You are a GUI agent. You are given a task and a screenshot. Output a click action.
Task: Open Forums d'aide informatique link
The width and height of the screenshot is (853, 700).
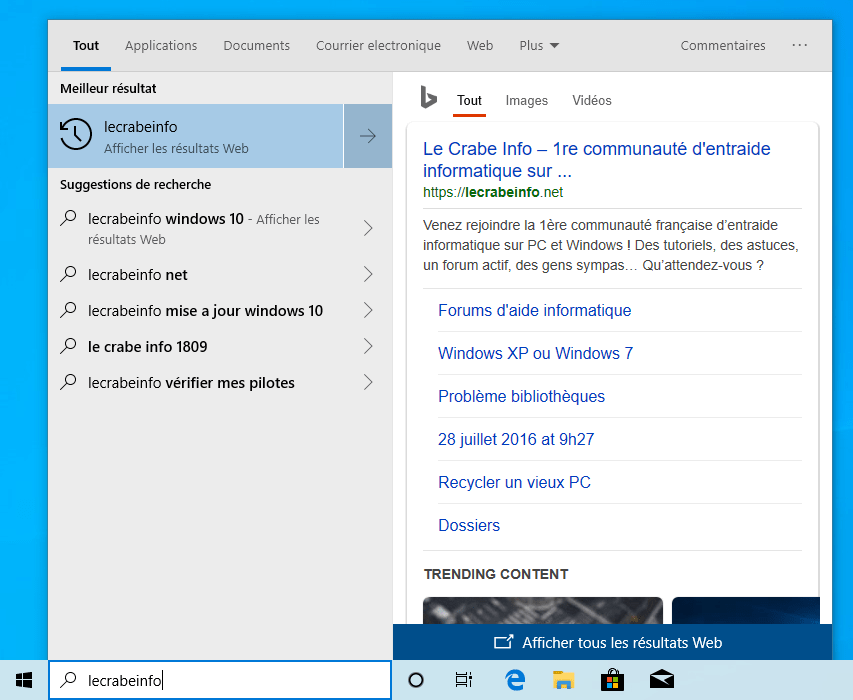tap(535, 310)
